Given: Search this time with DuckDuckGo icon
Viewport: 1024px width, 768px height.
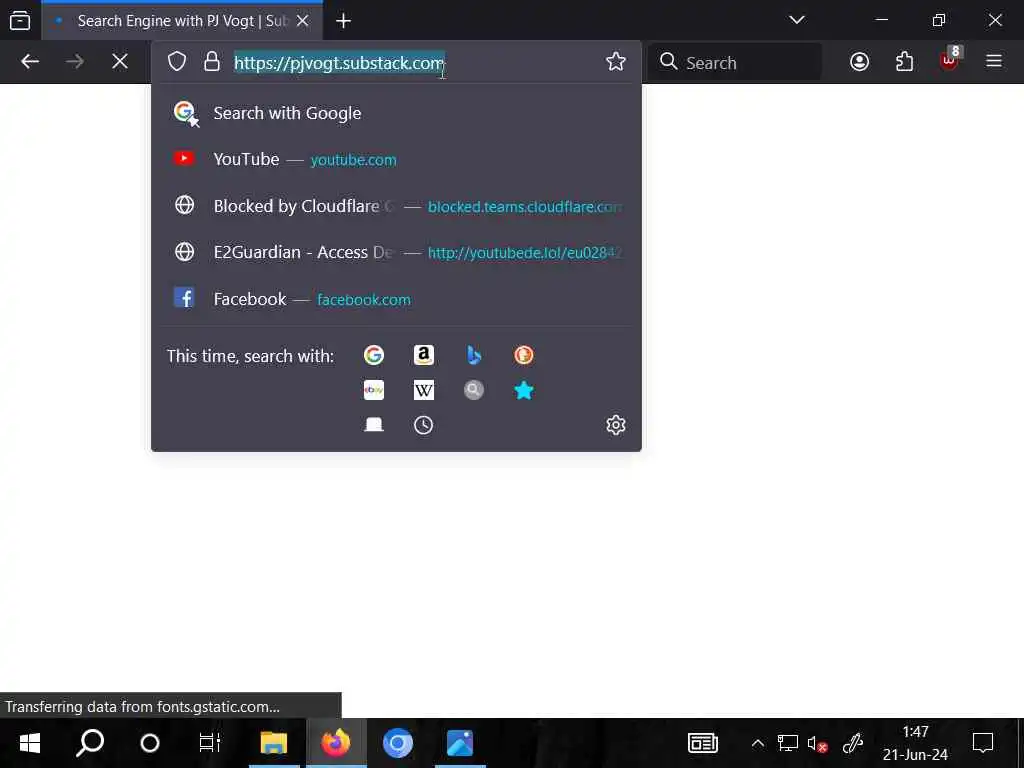Looking at the screenshot, I should pos(524,355).
